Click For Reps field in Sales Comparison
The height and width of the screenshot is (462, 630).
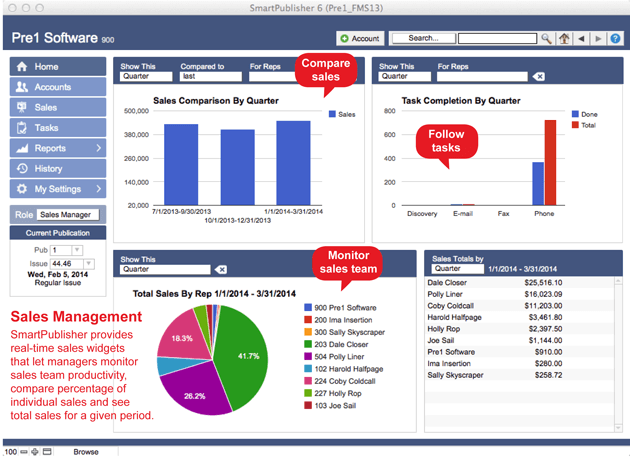[x=273, y=76]
